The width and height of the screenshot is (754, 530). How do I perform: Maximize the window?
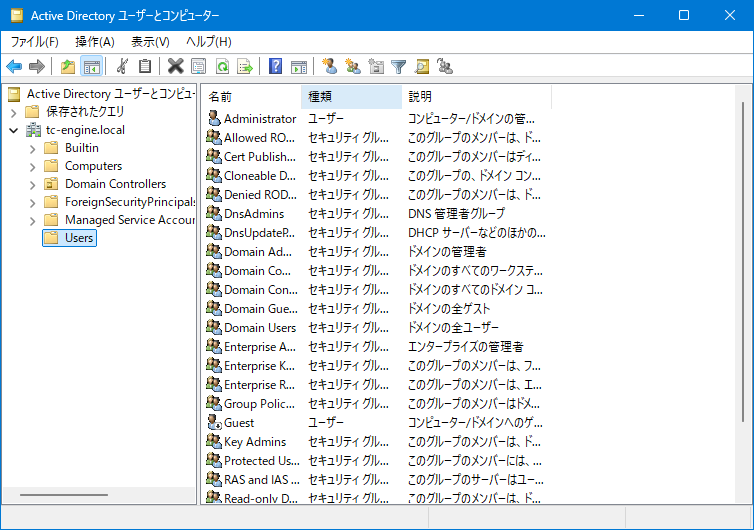pos(684,15)
